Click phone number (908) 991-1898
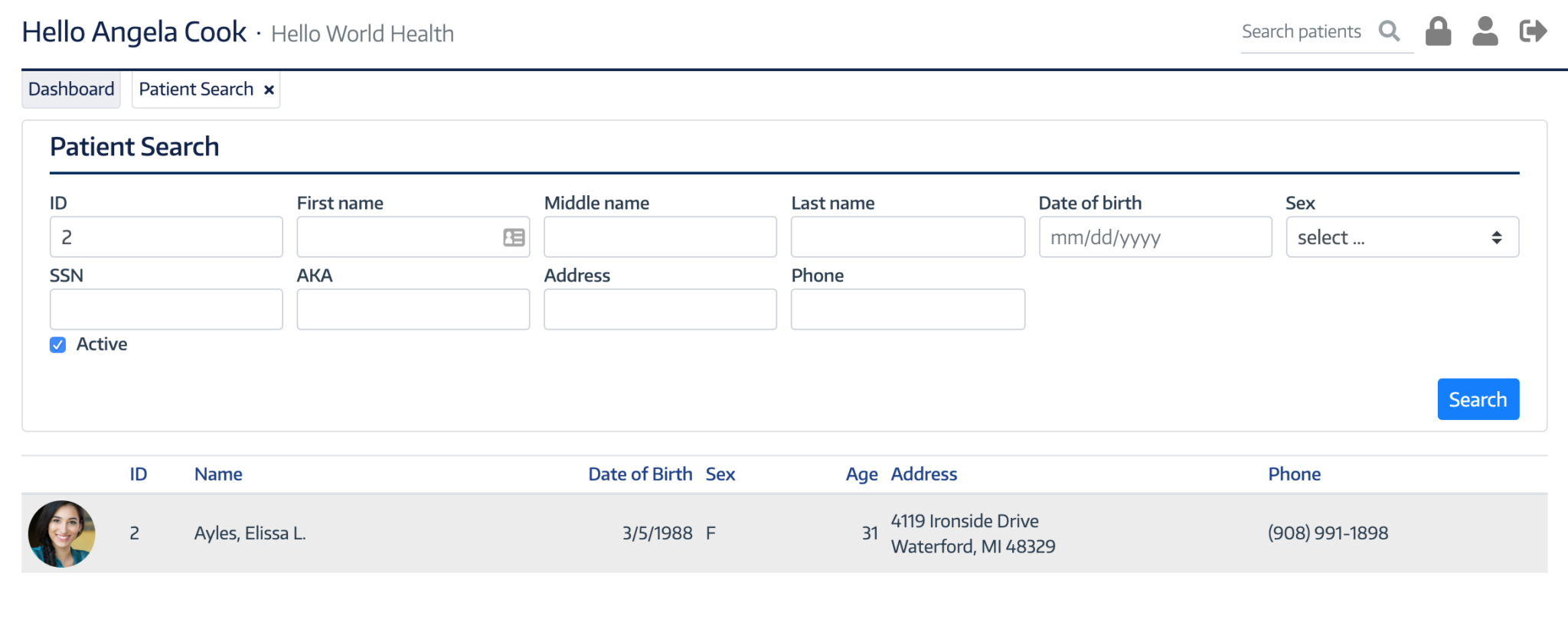 pyautogui.click(x=1328, y=533)
